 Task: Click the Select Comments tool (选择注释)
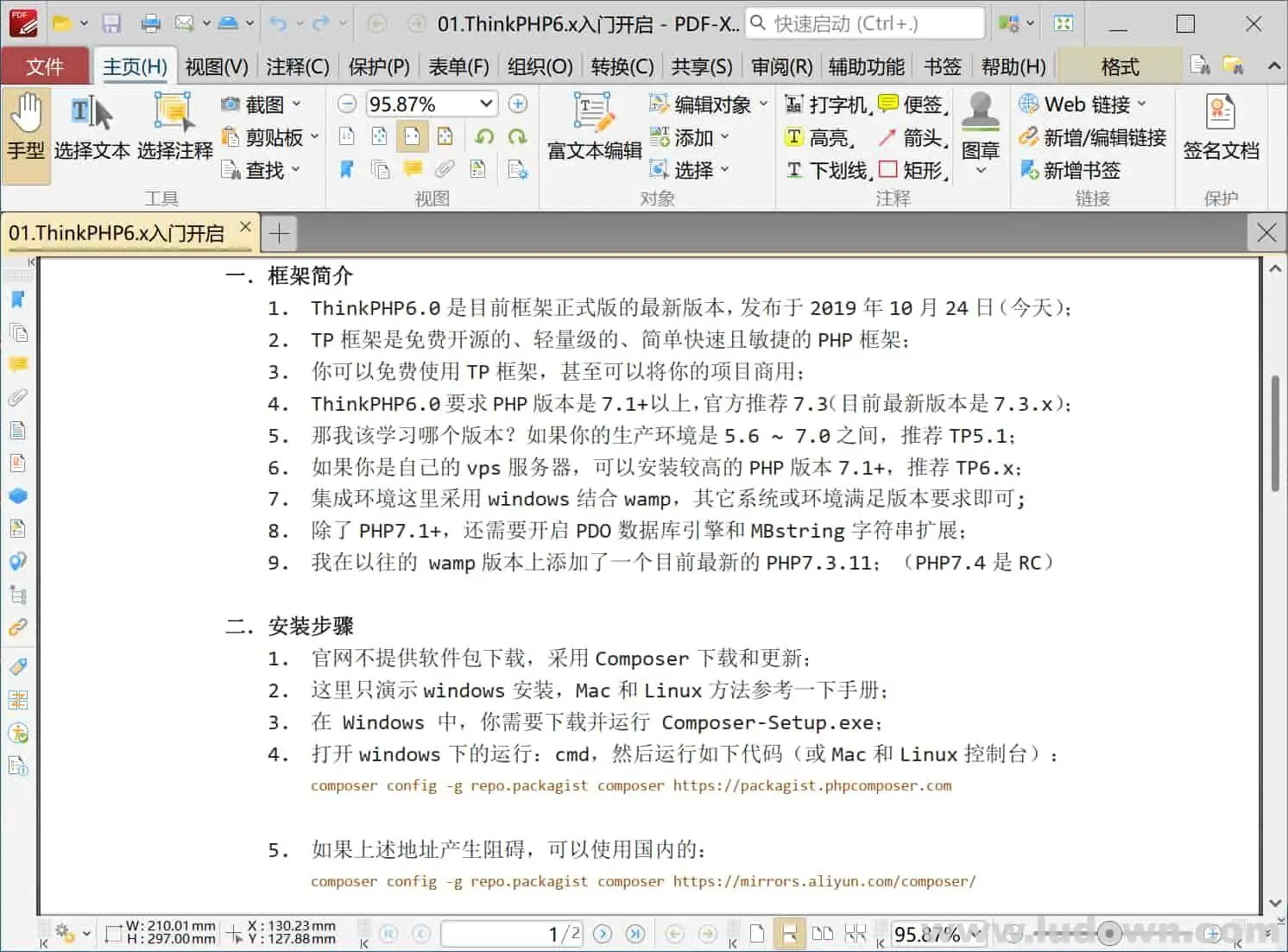[x=174, y=129]
